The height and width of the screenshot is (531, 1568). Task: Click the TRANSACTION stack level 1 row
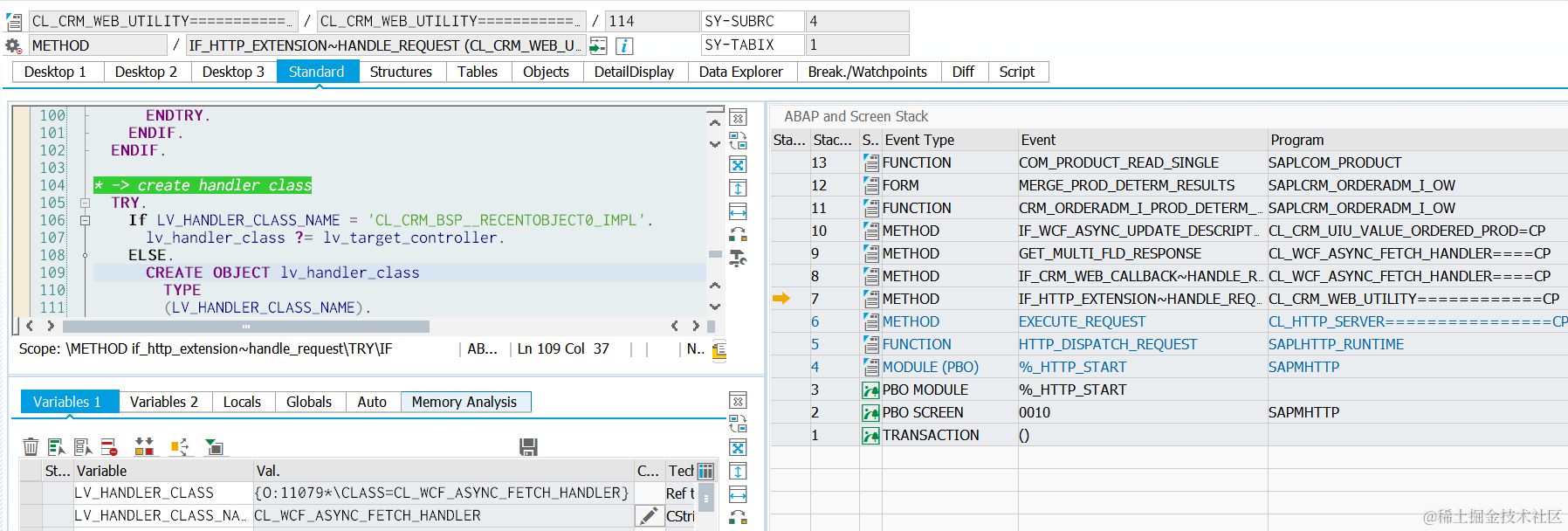[x=1169, y=435]
